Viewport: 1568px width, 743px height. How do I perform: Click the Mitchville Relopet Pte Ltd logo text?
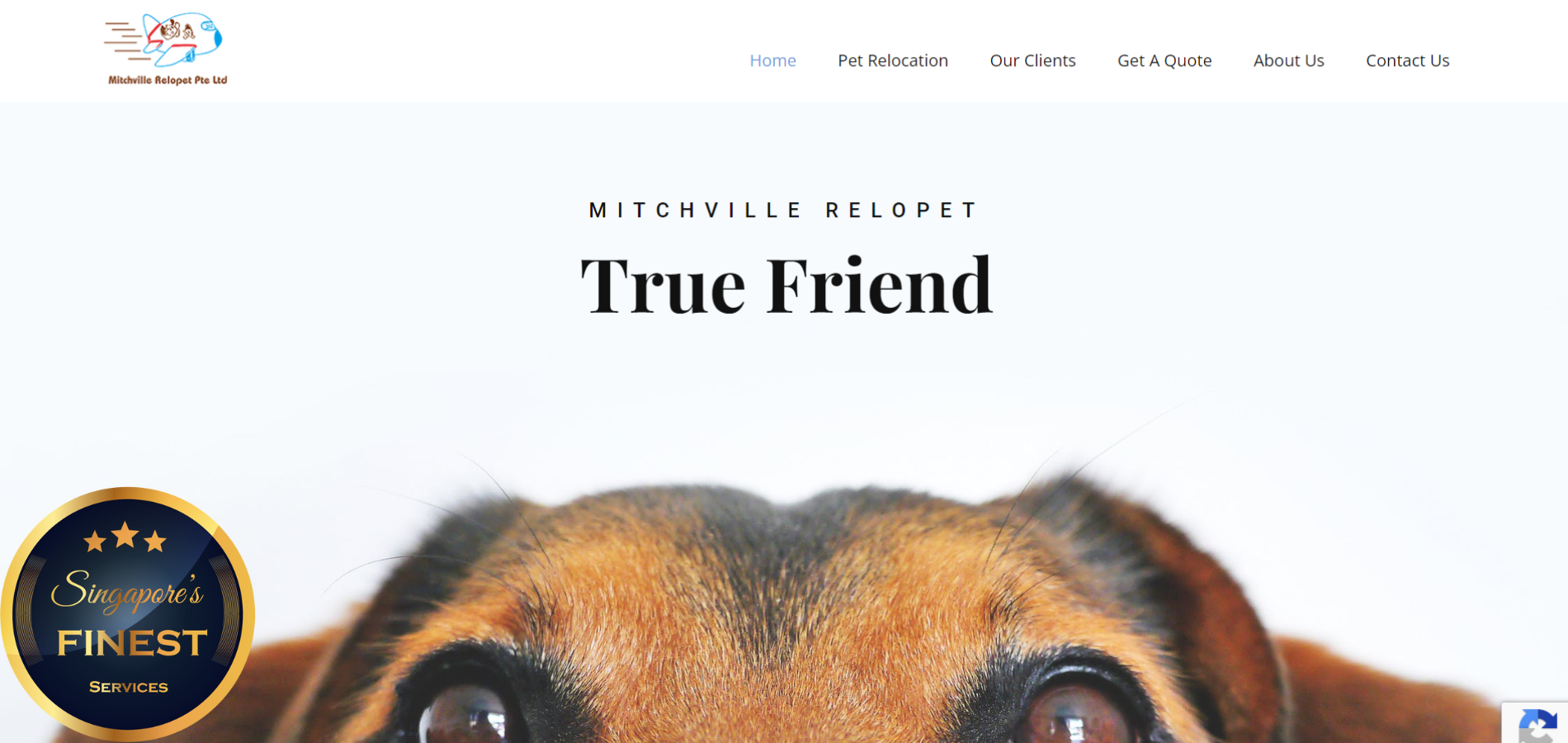pos(168,80)
